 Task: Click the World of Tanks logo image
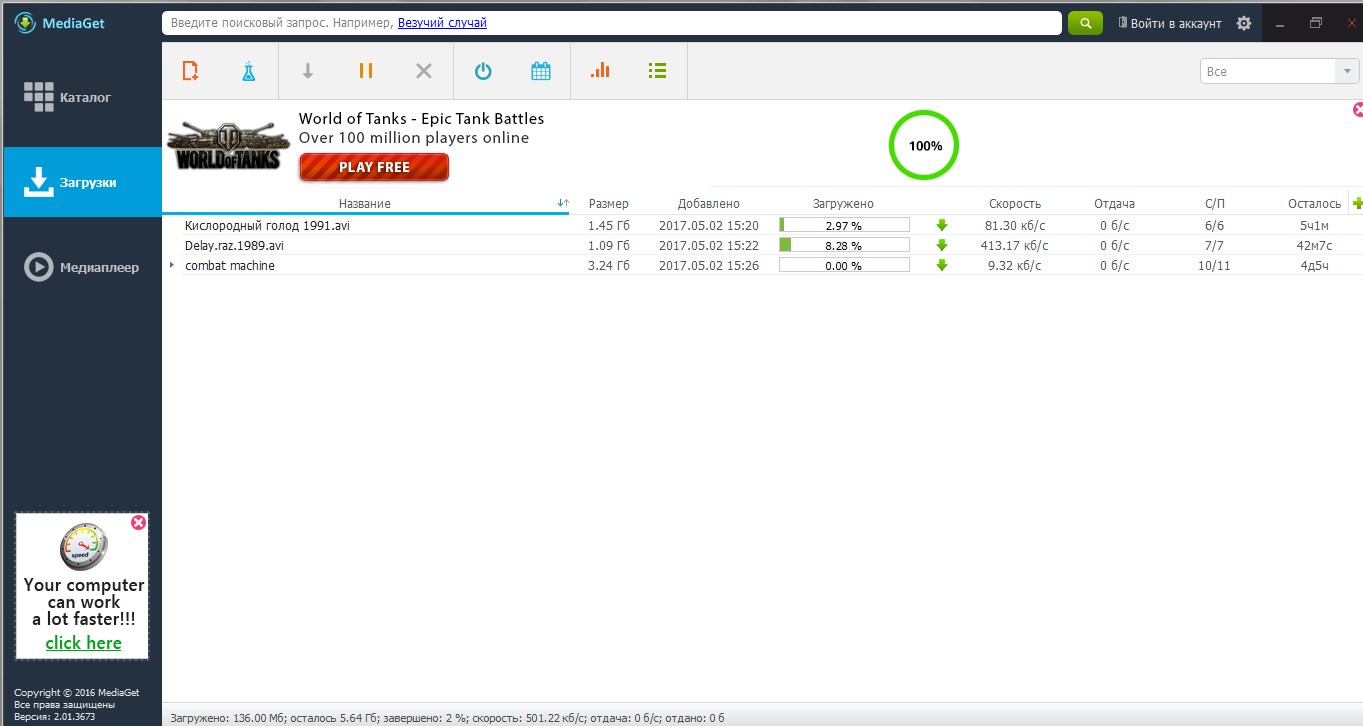(228, 145)
